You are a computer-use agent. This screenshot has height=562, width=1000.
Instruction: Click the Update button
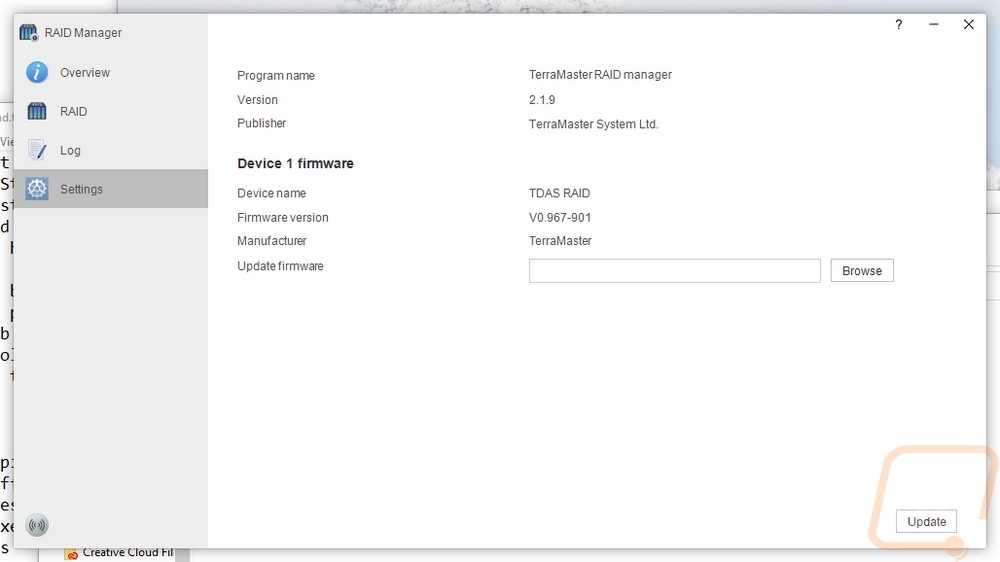[x=926, y=521]
